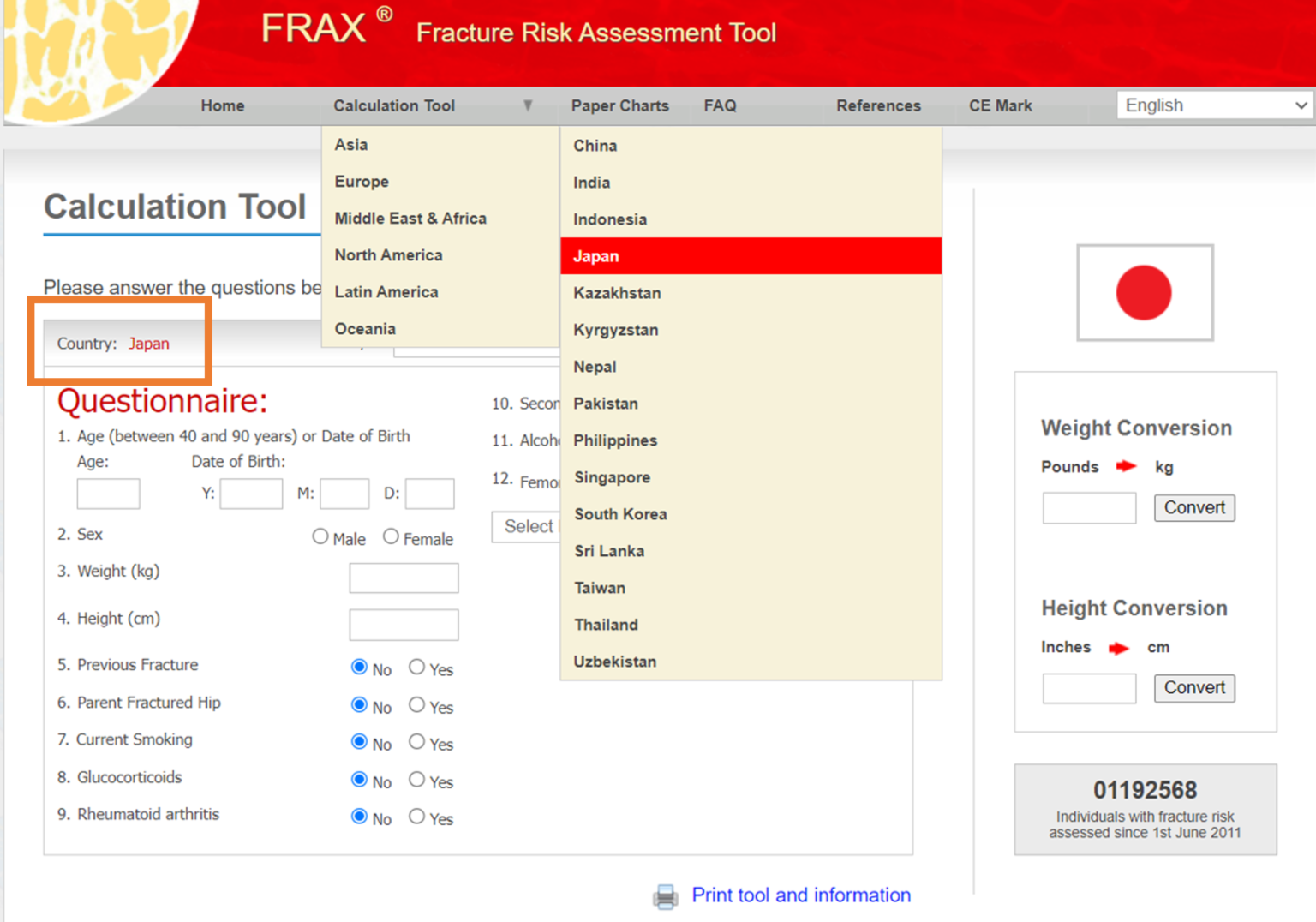Click the red arrow between Inches and cm
Screen dimensions: 1316x922
point(1118,648)
